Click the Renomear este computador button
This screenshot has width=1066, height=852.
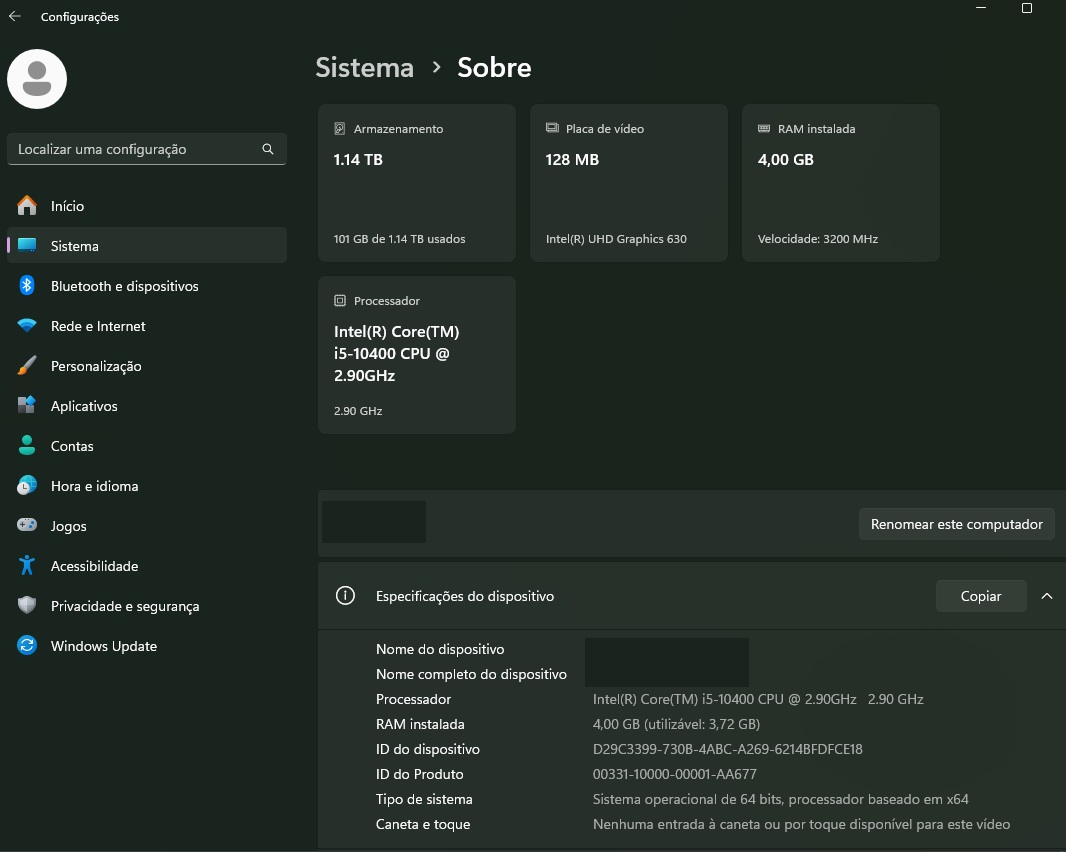[956, 523]
